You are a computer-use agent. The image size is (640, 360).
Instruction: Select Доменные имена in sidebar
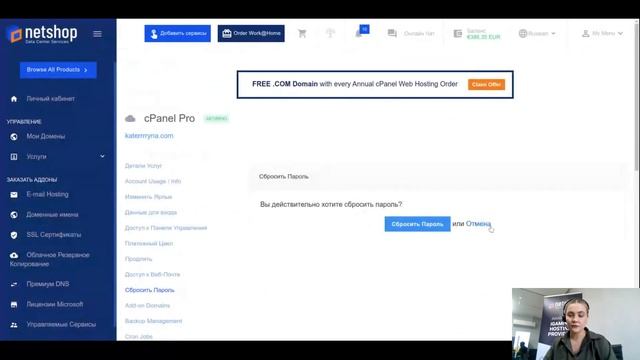tap(52, 215)
